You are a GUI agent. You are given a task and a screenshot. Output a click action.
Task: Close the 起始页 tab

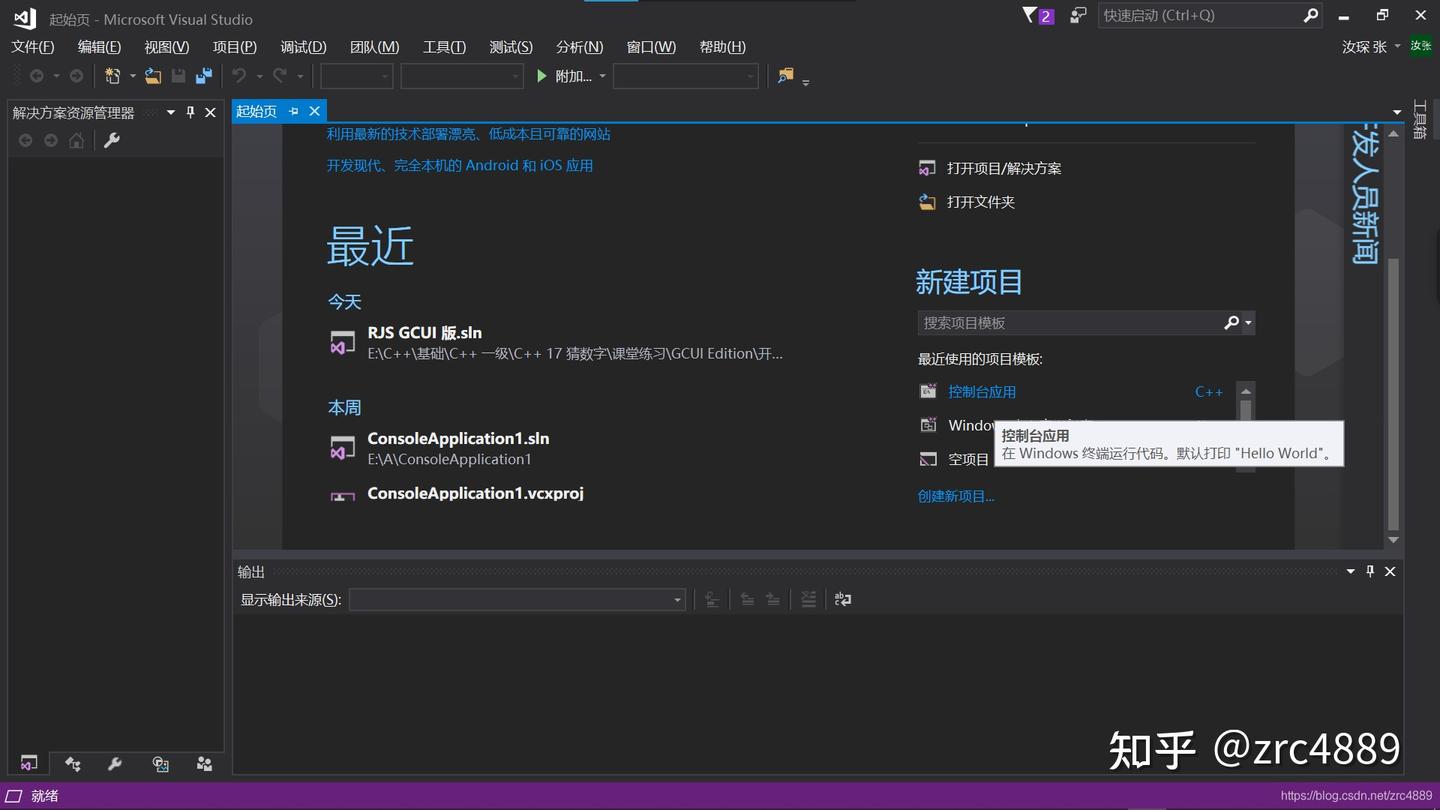[x=315, y=111]
